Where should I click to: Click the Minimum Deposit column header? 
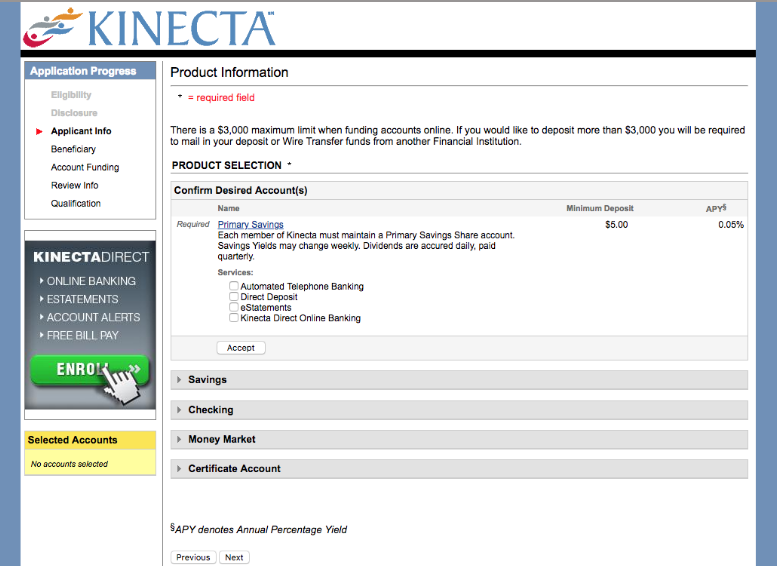coord(600,209)
